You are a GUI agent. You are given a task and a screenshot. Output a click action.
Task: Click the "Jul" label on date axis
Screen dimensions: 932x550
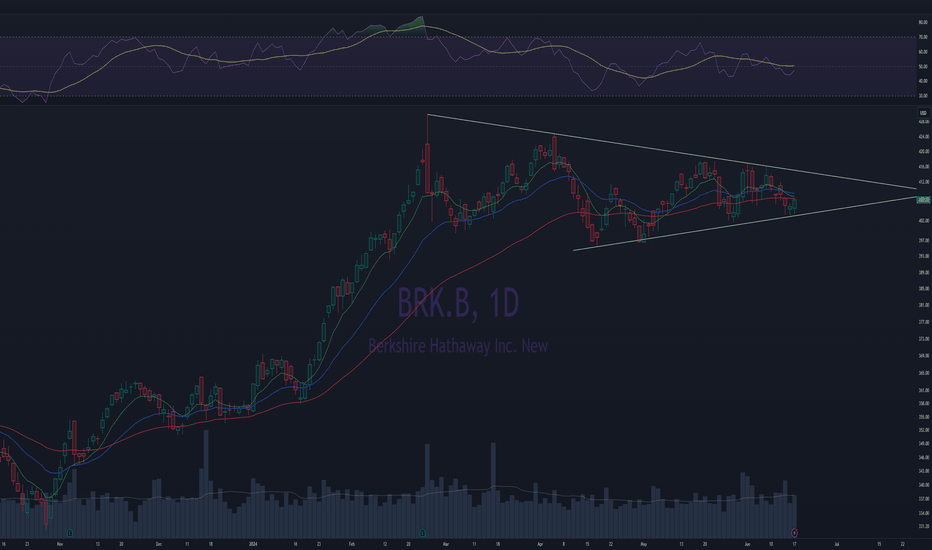pyautogui.click(x=837, y=544)
